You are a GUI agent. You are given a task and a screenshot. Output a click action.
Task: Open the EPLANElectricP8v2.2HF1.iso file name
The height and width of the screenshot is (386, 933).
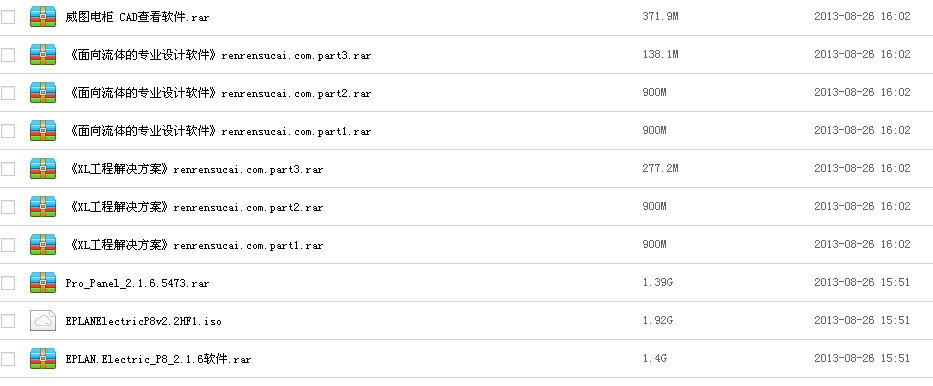point(143,322)
